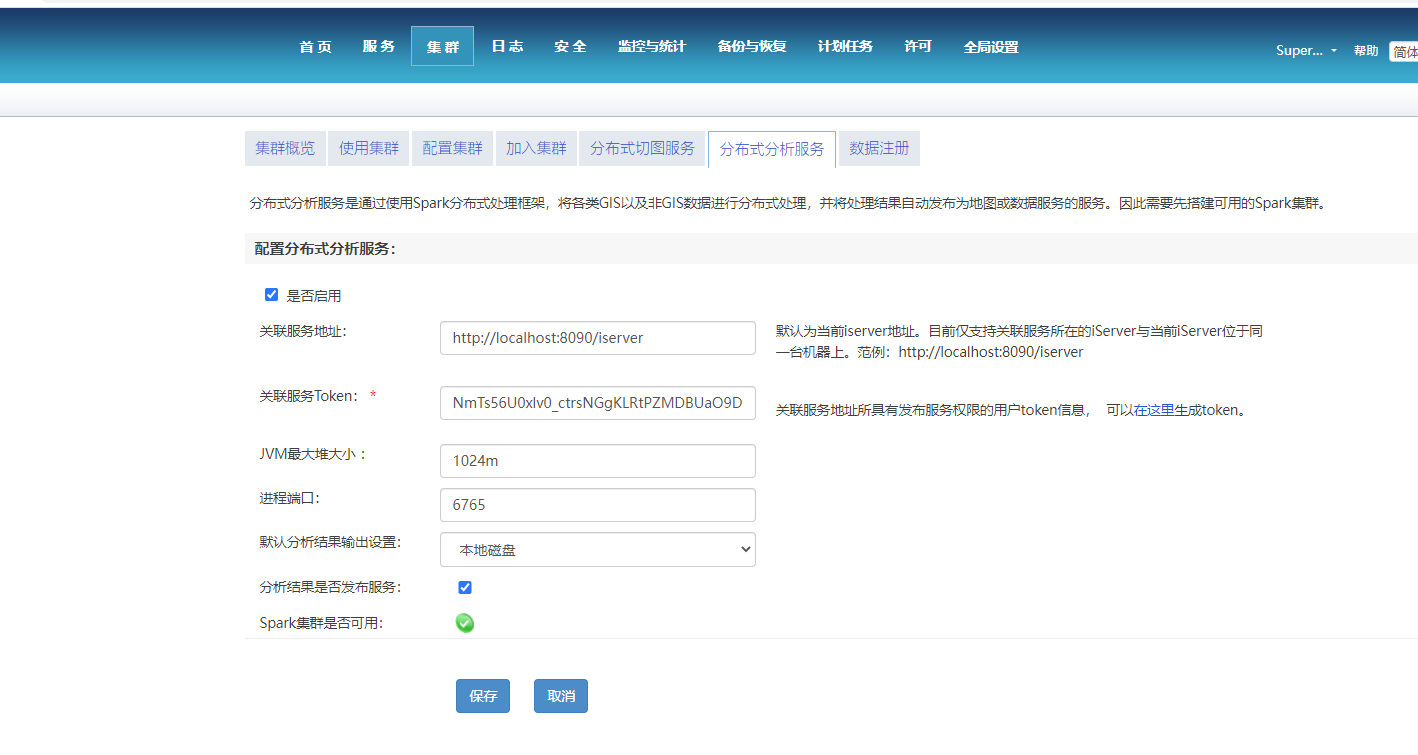Open the 安全 menu
1418x755 pixels.
coord(570,47)
